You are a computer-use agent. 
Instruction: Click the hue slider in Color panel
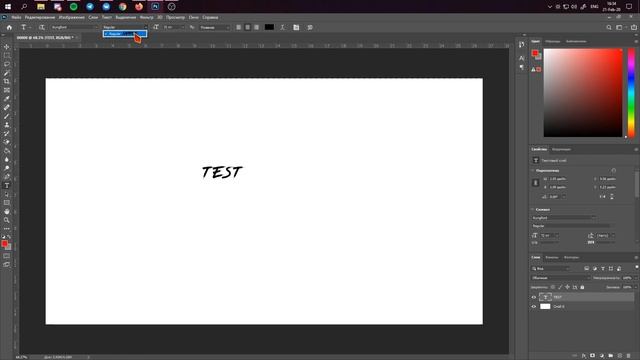(631, 93)
